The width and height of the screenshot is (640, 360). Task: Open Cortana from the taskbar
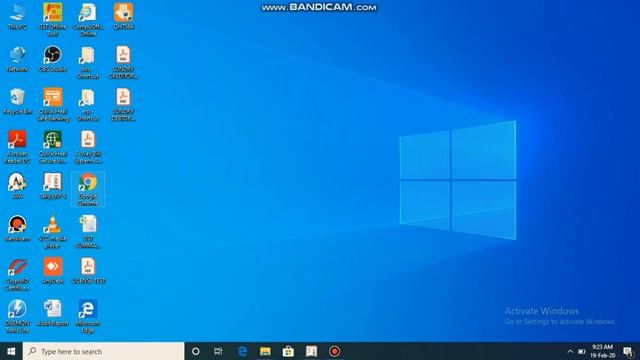point(196,351)
